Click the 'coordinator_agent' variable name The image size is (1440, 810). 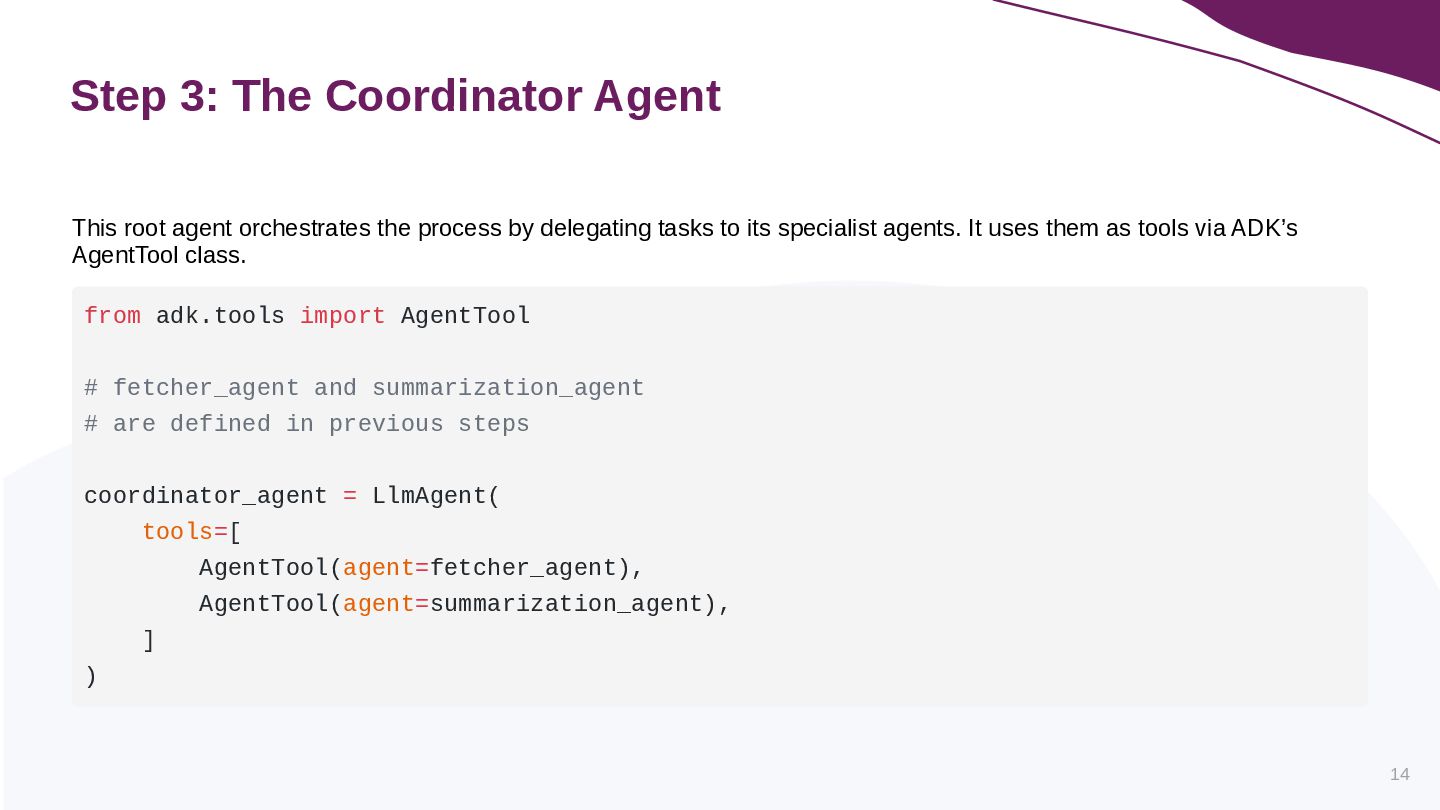(x=206, y=496)
